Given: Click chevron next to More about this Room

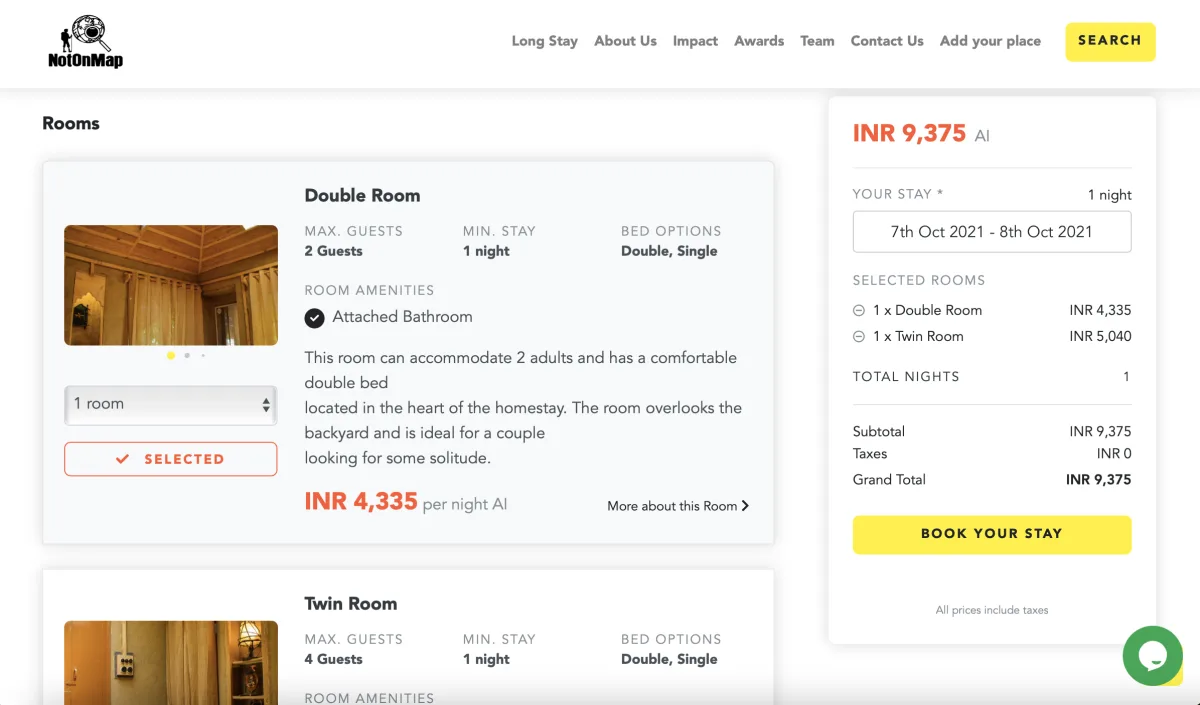Looking at the screenshot, I should [x=745, y=506].
